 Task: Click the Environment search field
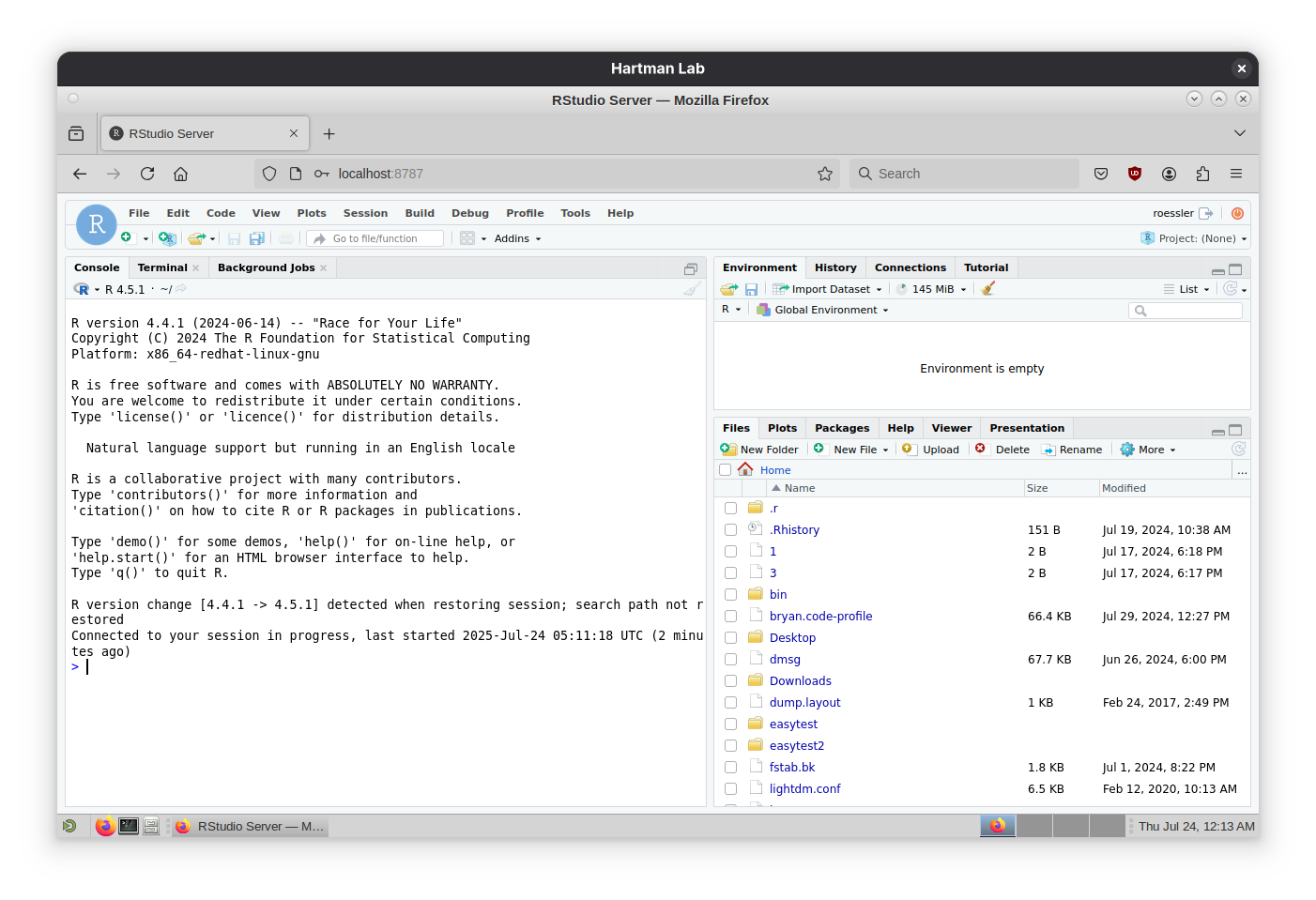(1186, 310)
